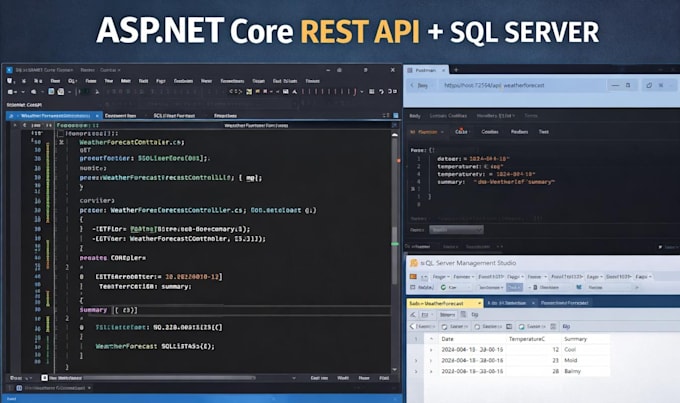This screenshot has width=680, height=403.
Task: Click the letter A icon in Visual Studio toolbar
Action: (294, 92)
